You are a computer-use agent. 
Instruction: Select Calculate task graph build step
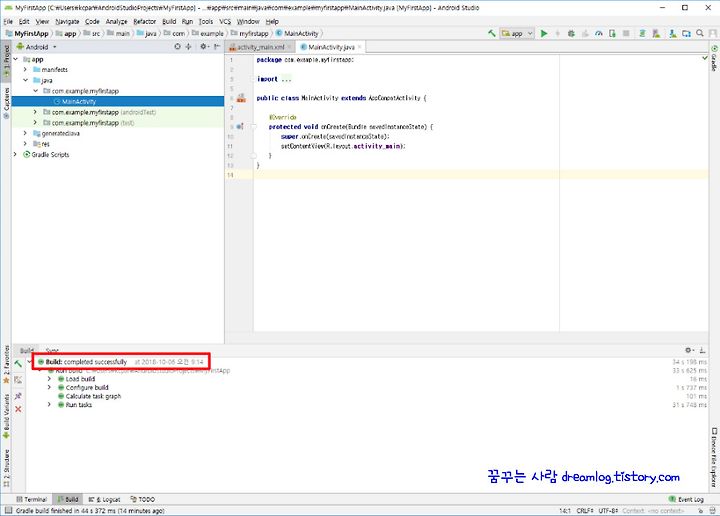[93, 396]
